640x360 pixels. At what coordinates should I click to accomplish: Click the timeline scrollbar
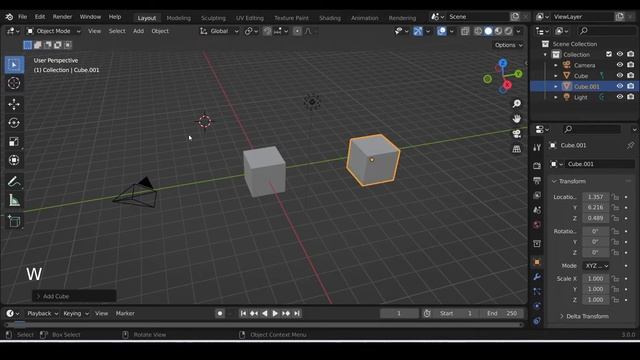click(x=264, y=325)
